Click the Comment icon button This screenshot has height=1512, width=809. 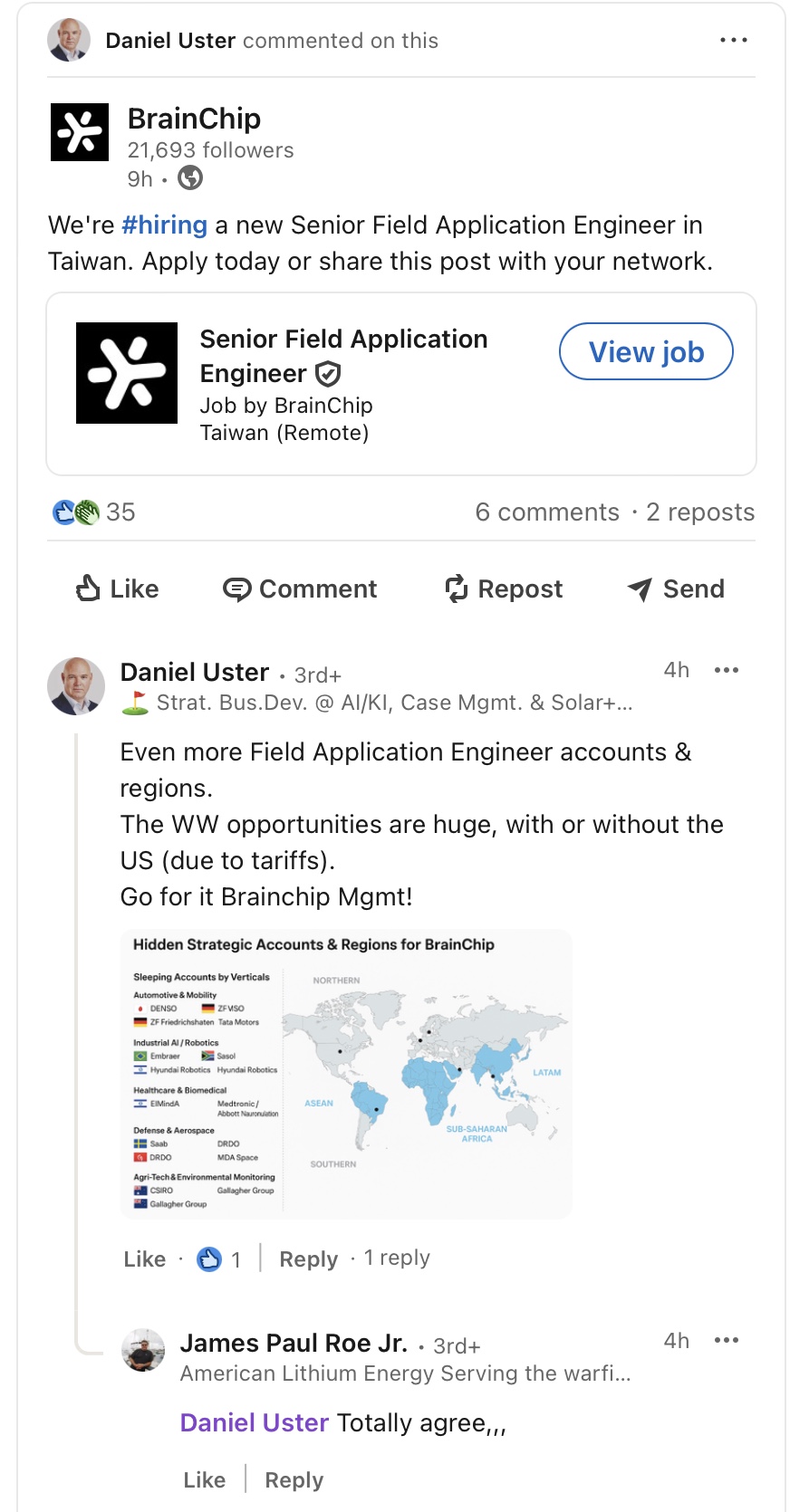pos(300,589)
